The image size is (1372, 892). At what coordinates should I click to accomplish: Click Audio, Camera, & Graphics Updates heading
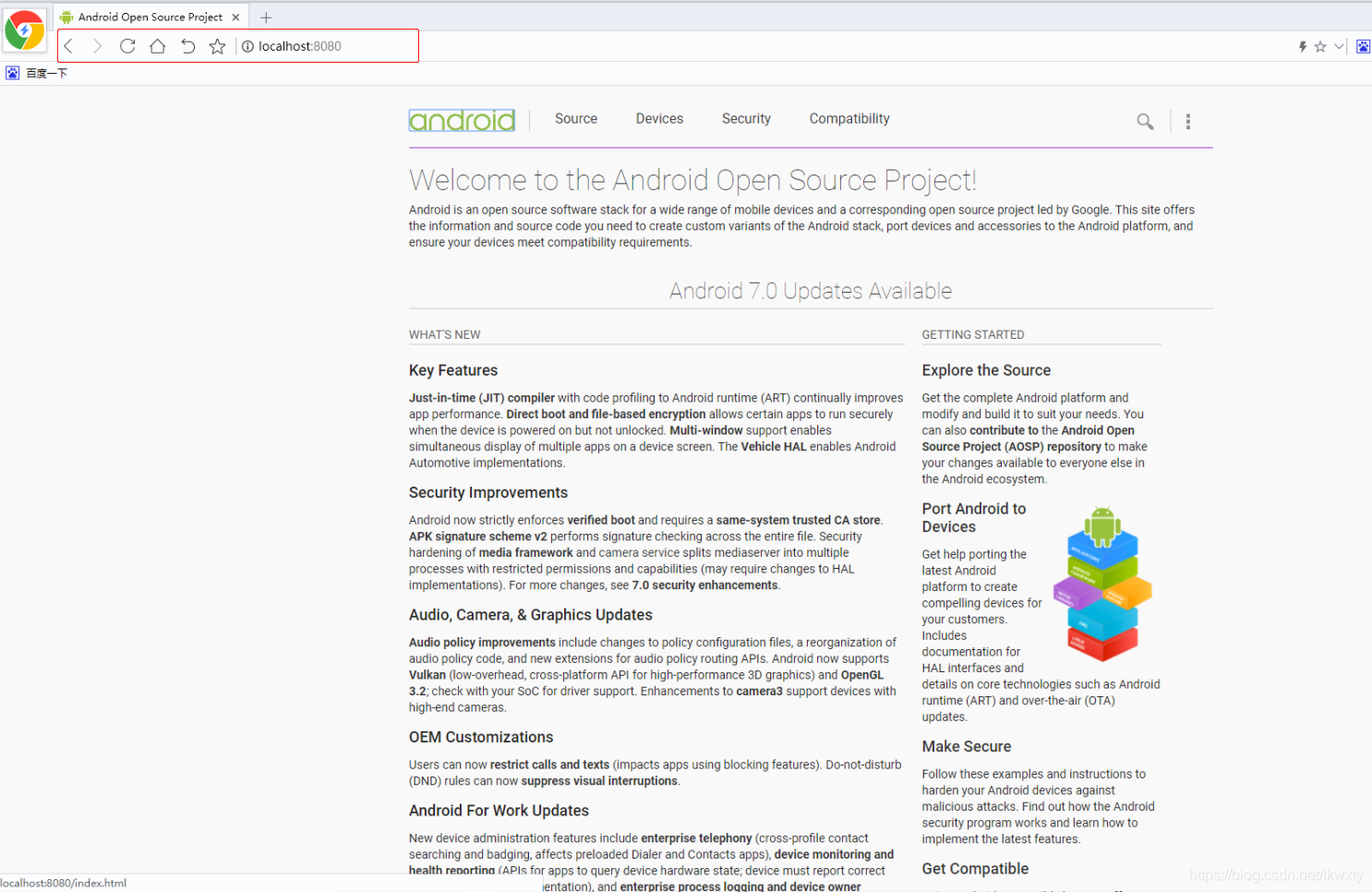click(x=531, y=615)
